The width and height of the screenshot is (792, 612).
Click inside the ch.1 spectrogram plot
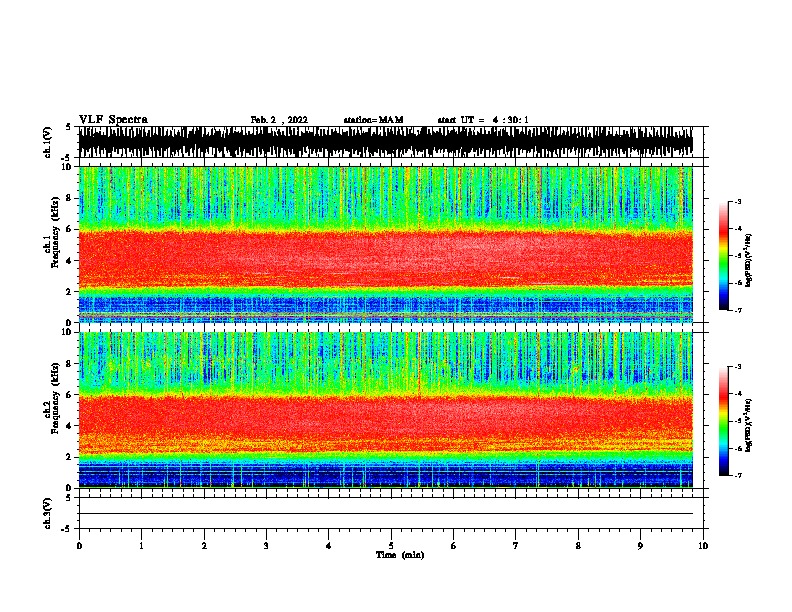[x=385, y=244]
